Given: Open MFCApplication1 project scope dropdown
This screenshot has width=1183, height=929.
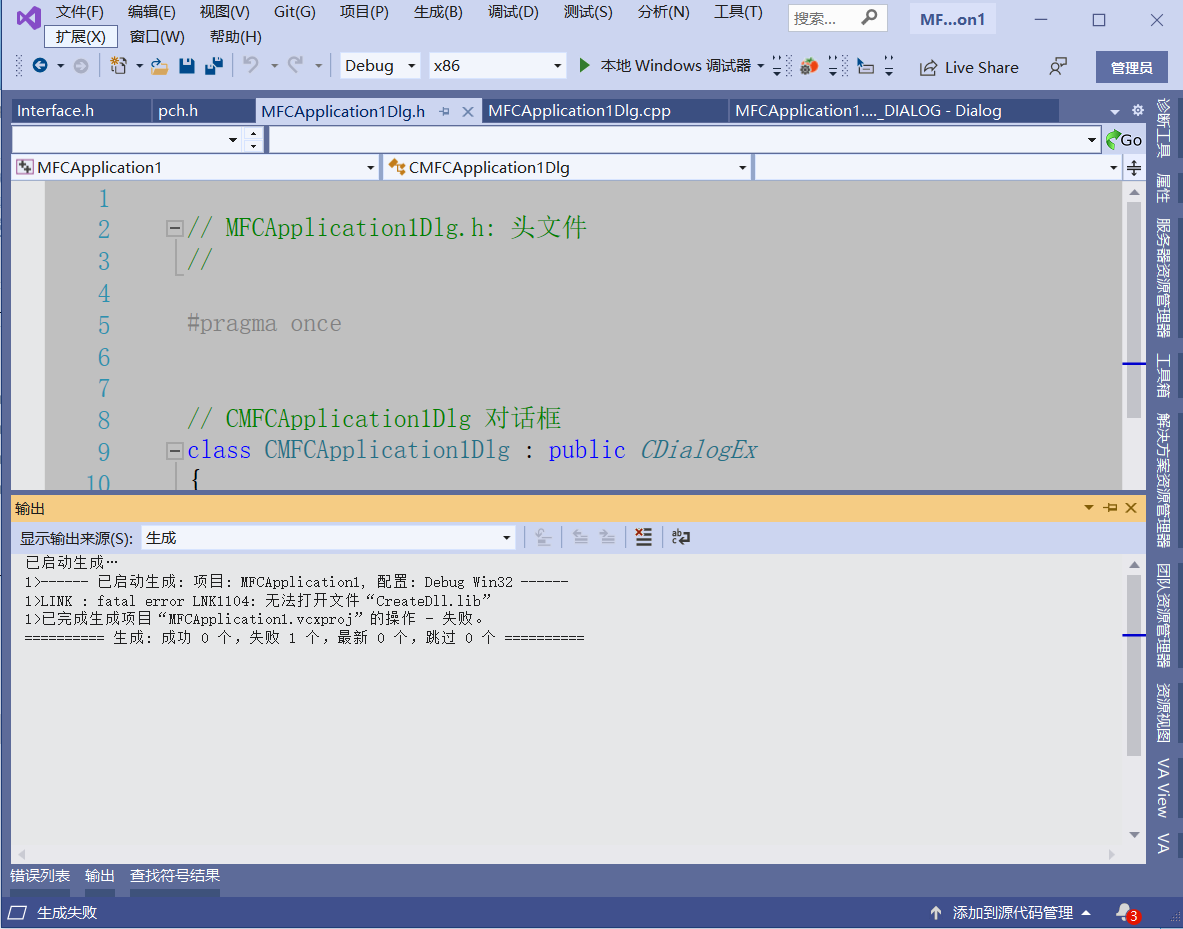Looking at the screenshot, I should pos(195,168).
